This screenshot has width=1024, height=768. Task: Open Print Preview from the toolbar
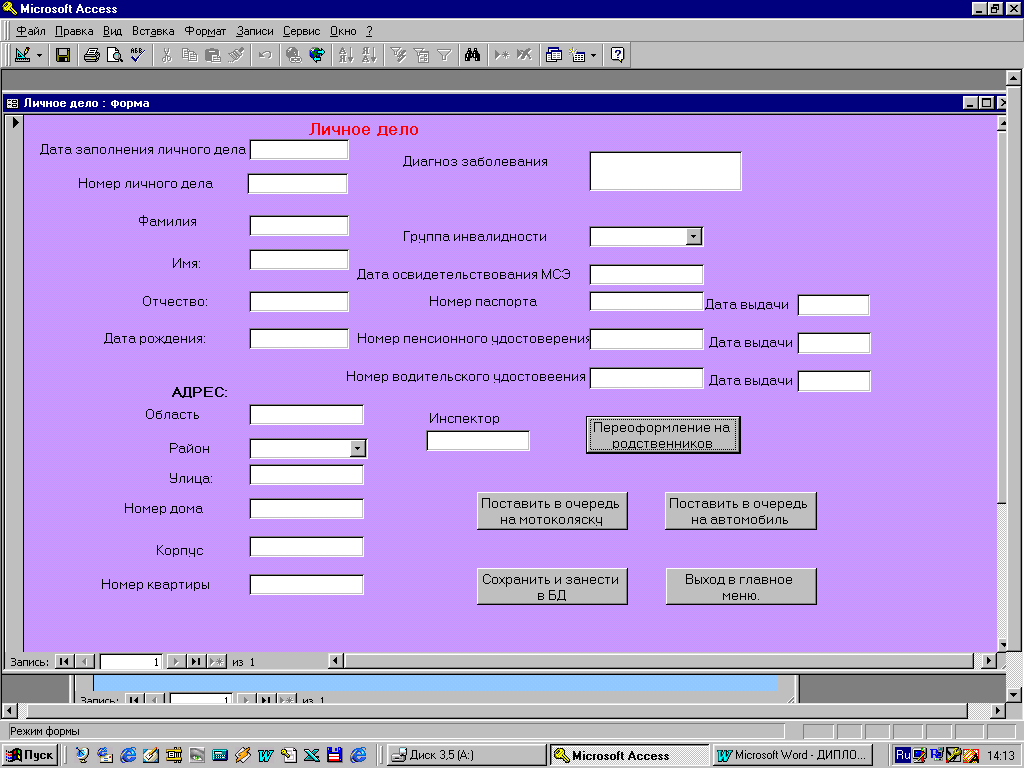(115, 55)
